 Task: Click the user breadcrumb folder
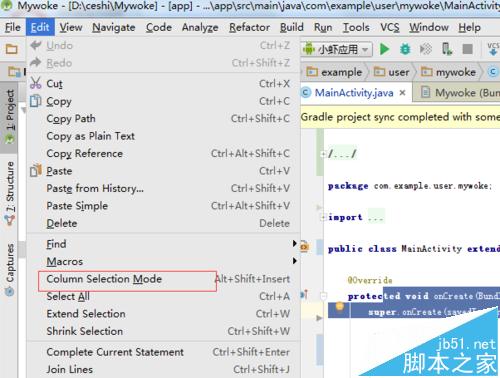pos(391,72)
